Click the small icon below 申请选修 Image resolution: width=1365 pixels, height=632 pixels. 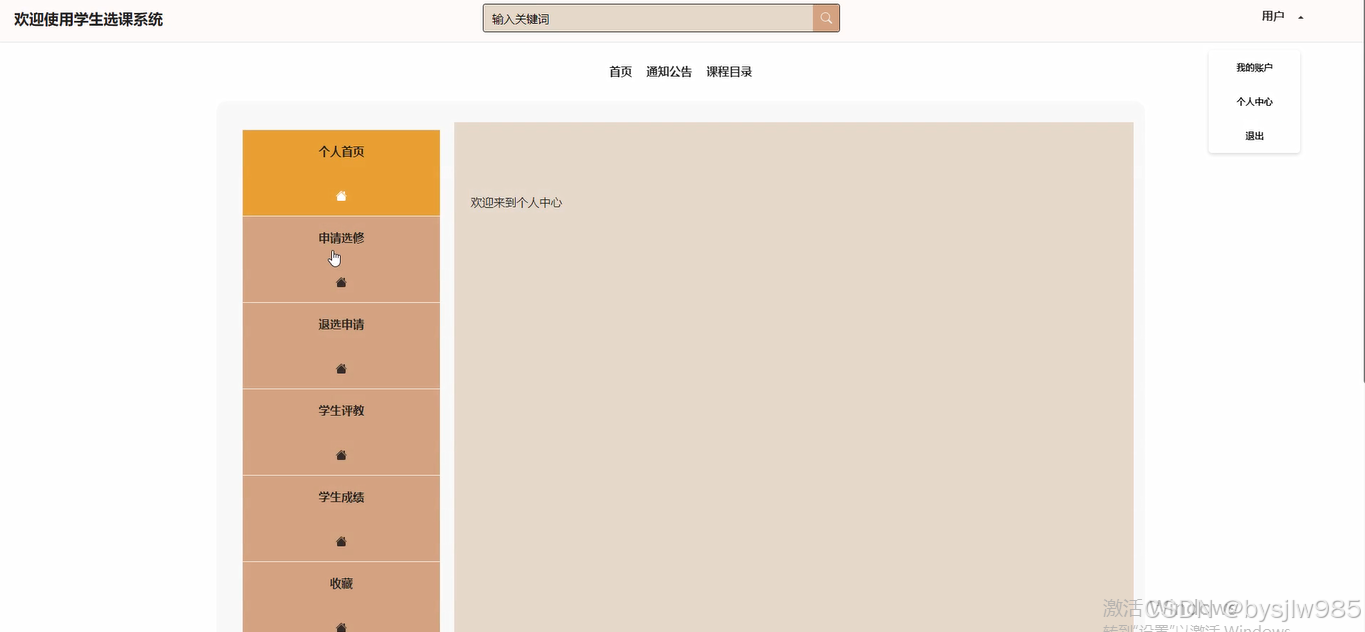pyautogui.click(x=340, y=283)
